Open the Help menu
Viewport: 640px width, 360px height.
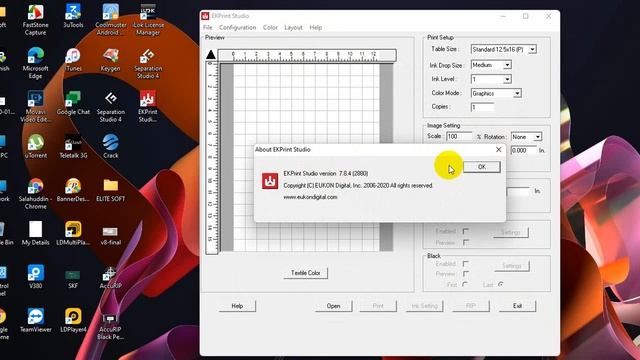click(316, 27)
